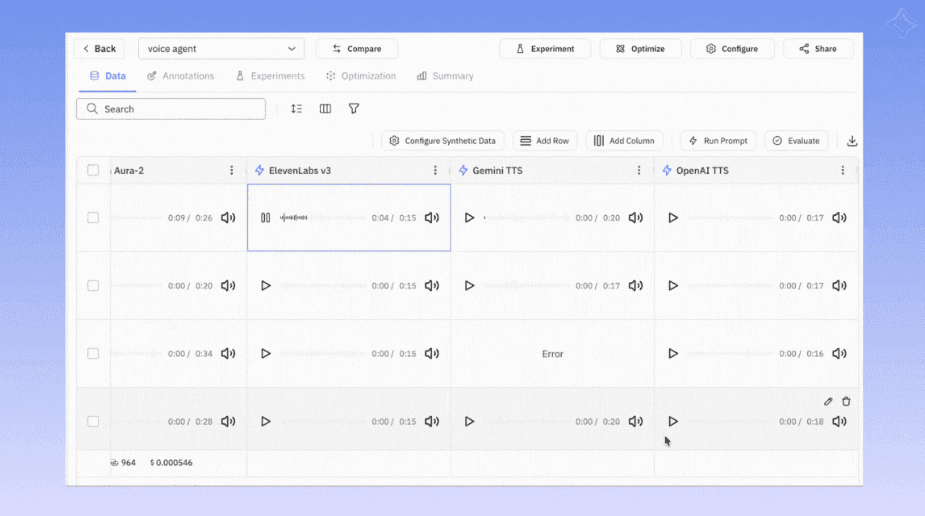Viewport: 925px width, 516px height.
Task: Check the first row checkbox
Action: pyautogui.click(x=93, y=218)
